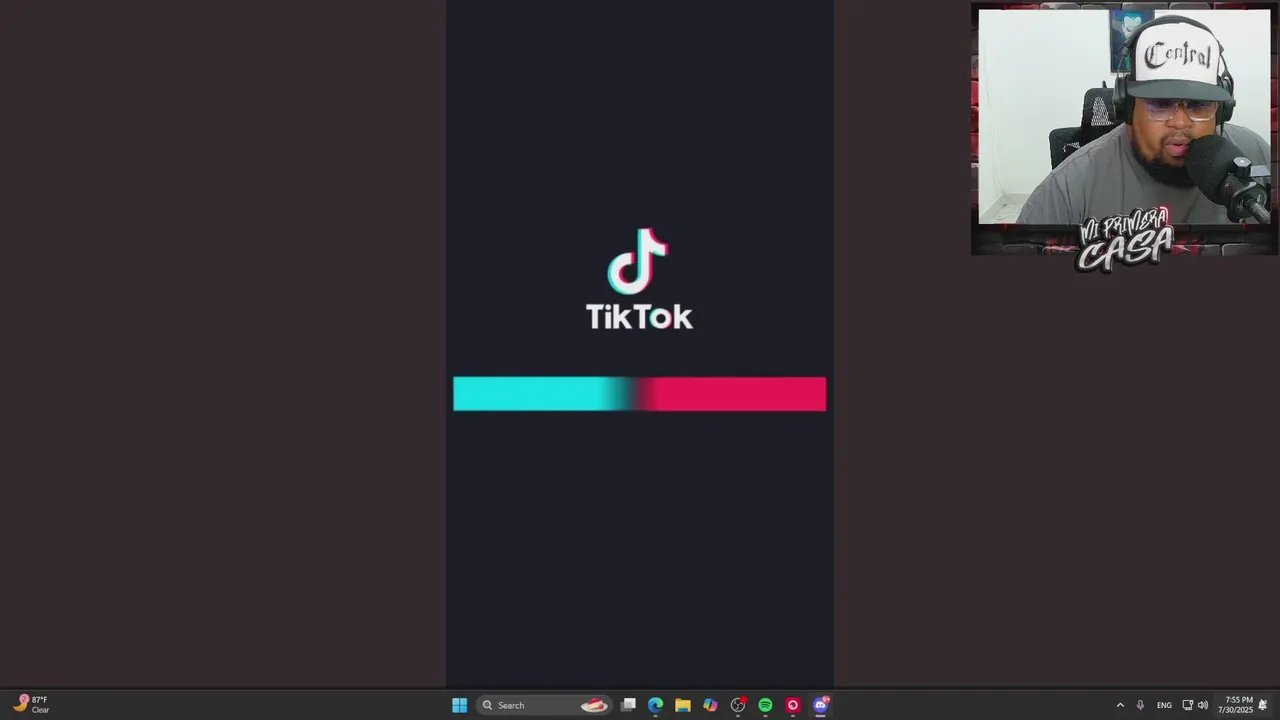Click the volume speaker icon
This screenshot has height=720, width=1280.
[x=1202, y=705]
